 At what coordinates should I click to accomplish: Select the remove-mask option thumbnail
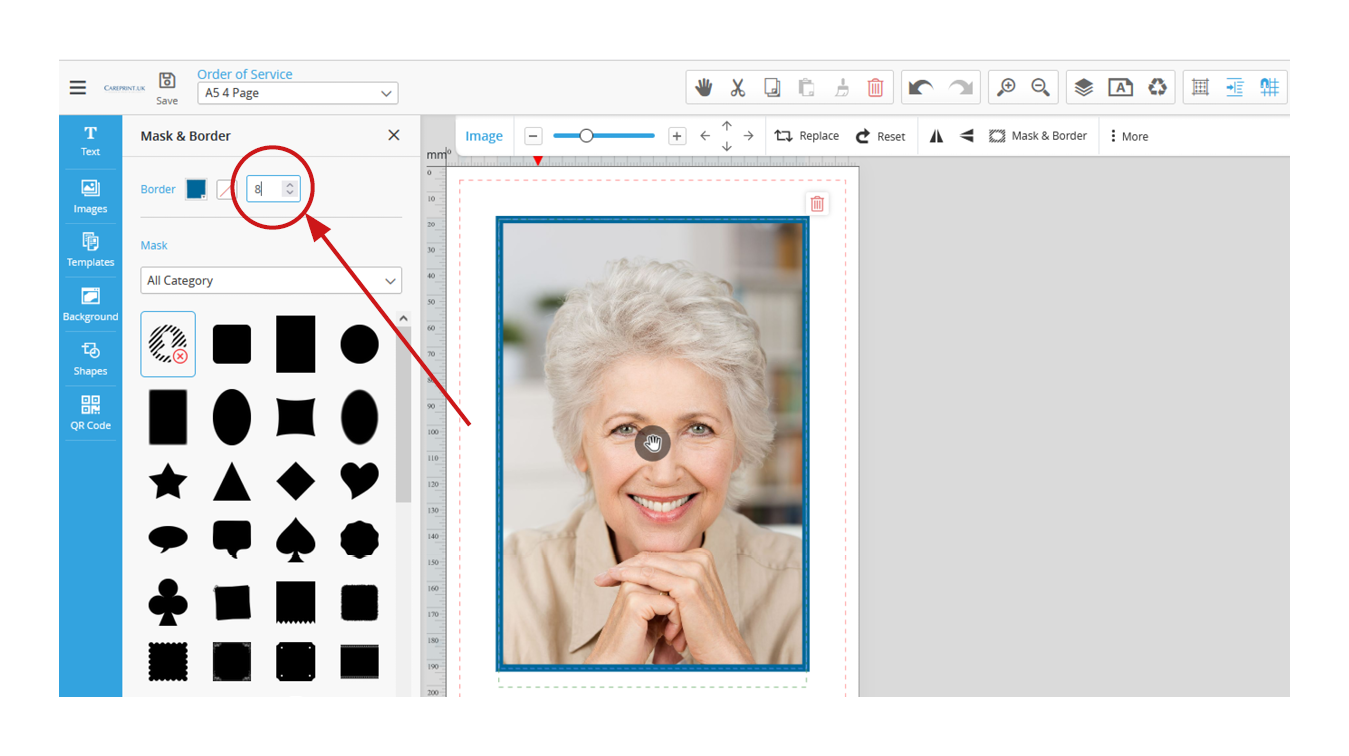(x=168, y=344)
